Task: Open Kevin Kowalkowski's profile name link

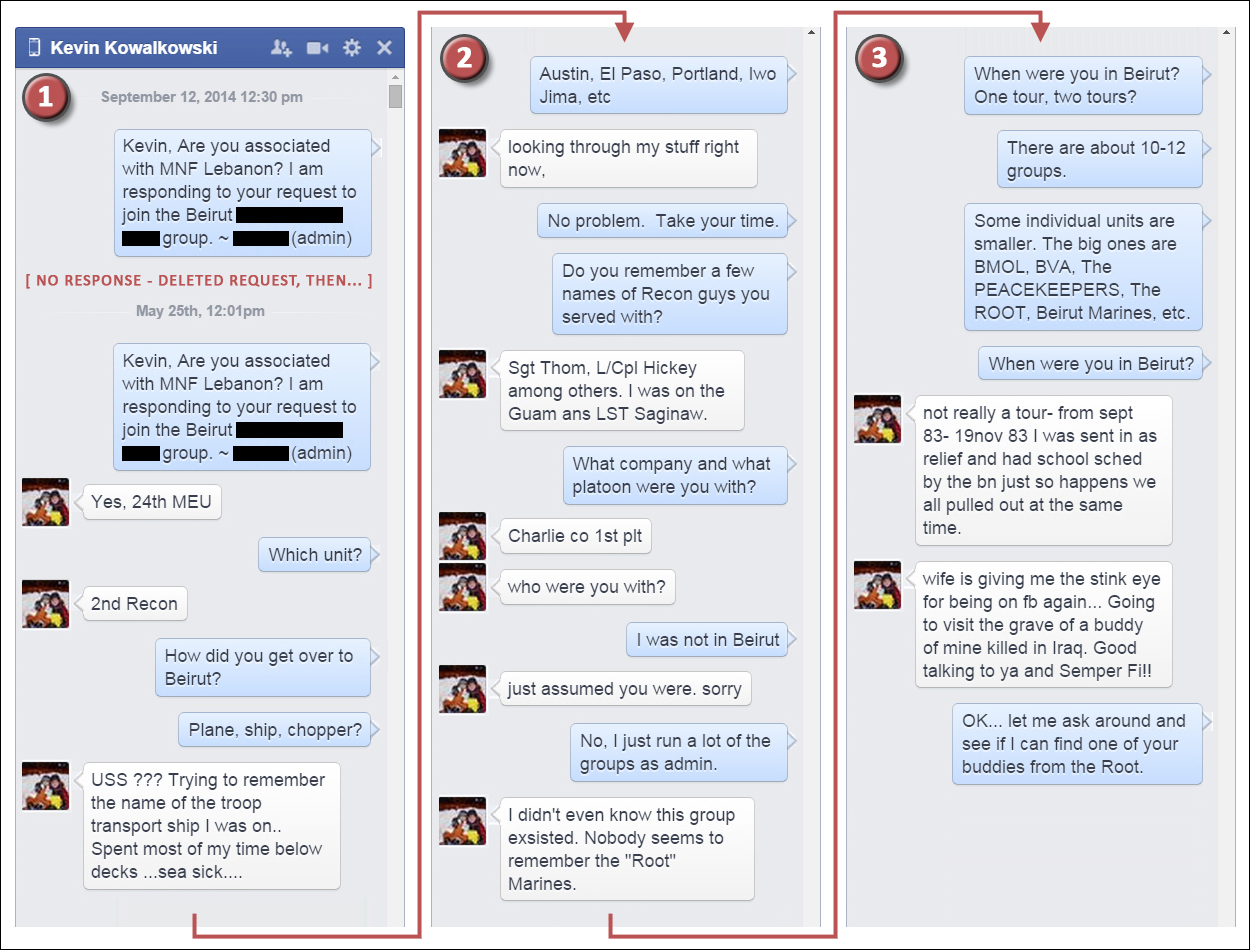Action: coord(134,47)
